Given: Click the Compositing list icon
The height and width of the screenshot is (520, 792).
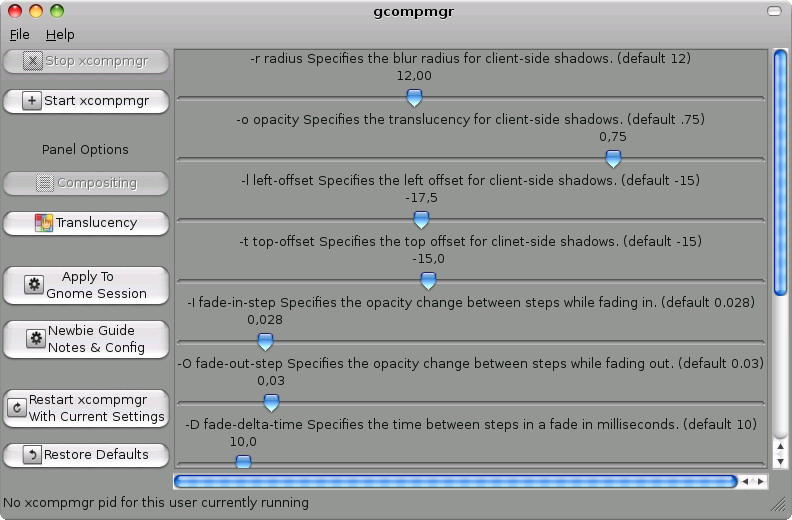Looking at the screenshot, I should [44, 183].
